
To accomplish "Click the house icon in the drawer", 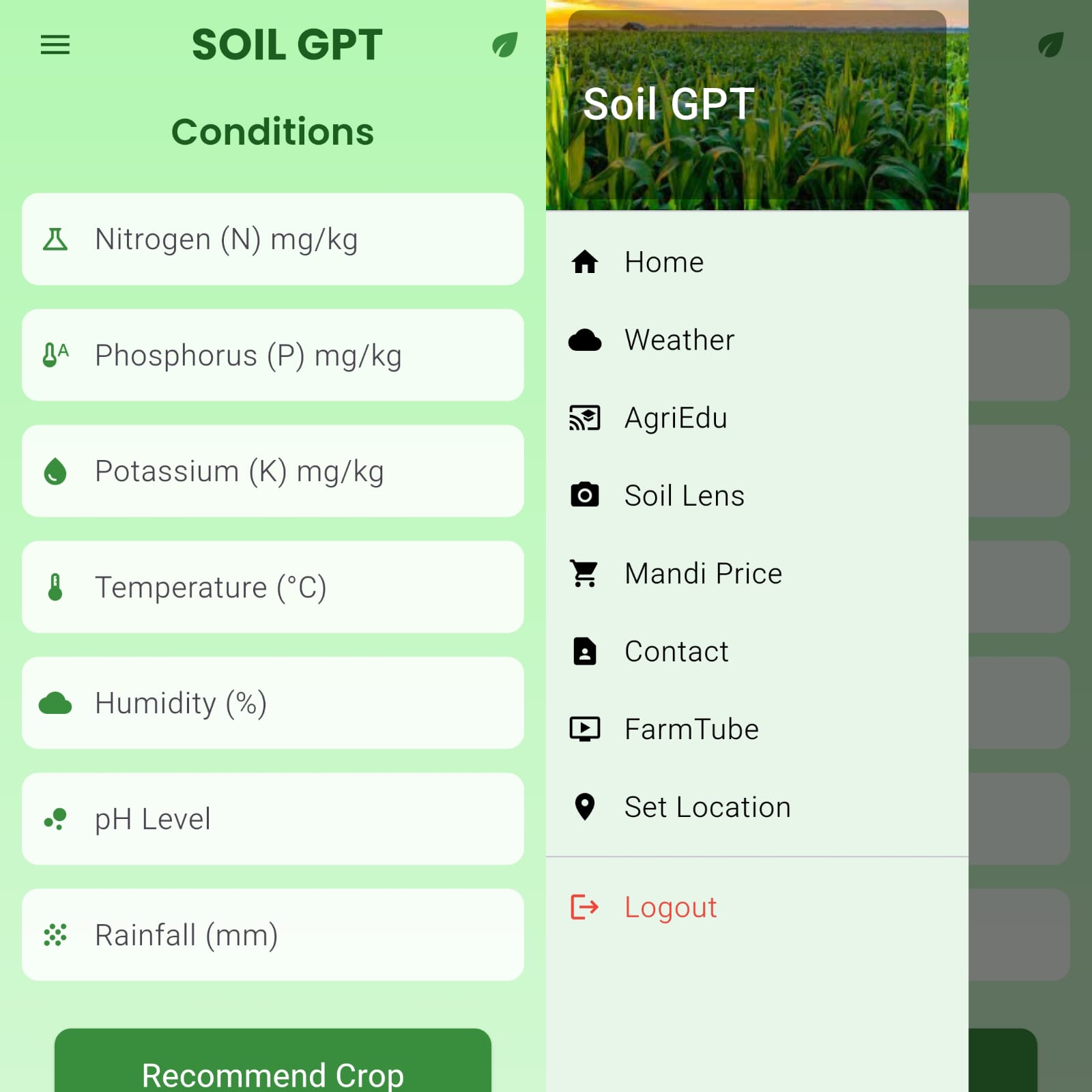I will pyautogui.click(x=585, y=262).
